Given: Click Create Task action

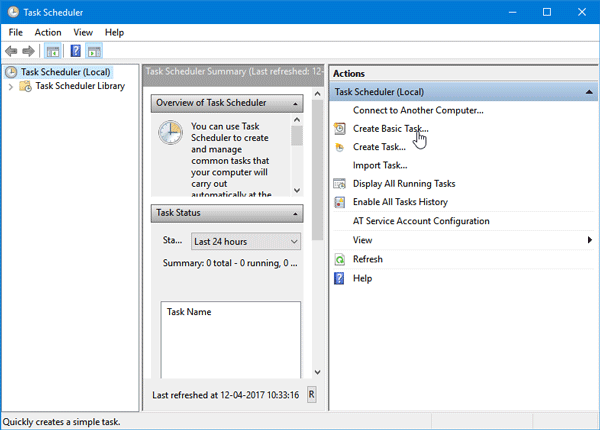Looking at the screenshot, I should point(379,147).
